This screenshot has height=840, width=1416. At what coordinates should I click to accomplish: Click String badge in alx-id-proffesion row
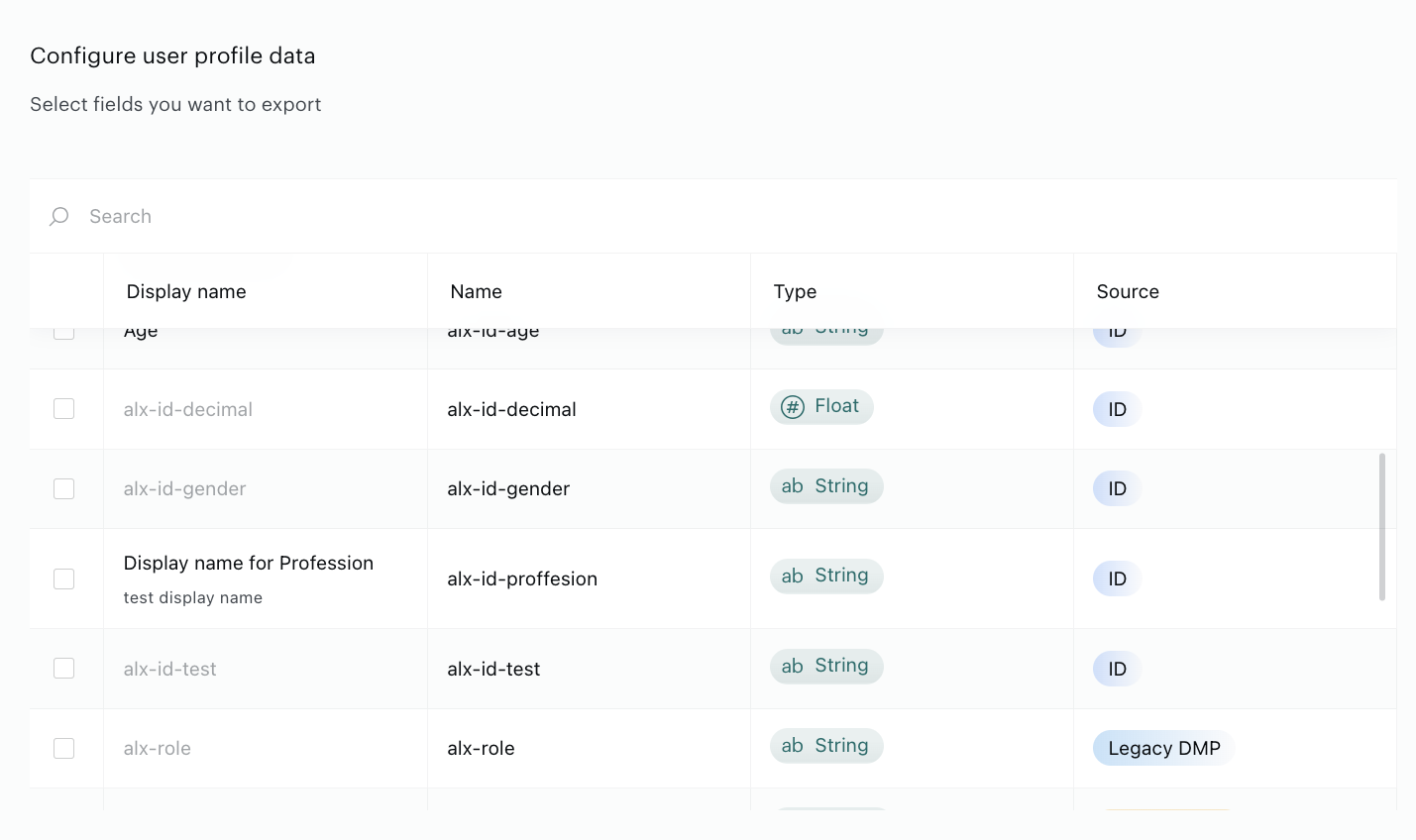tap(826, 576)
